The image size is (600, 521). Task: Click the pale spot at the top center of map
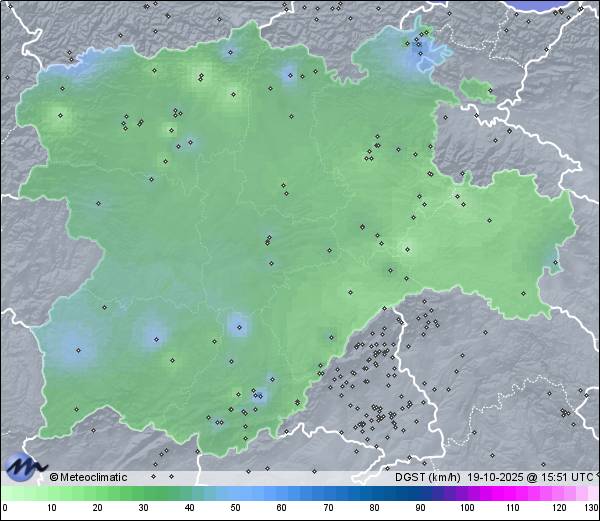tap(204, 75)
